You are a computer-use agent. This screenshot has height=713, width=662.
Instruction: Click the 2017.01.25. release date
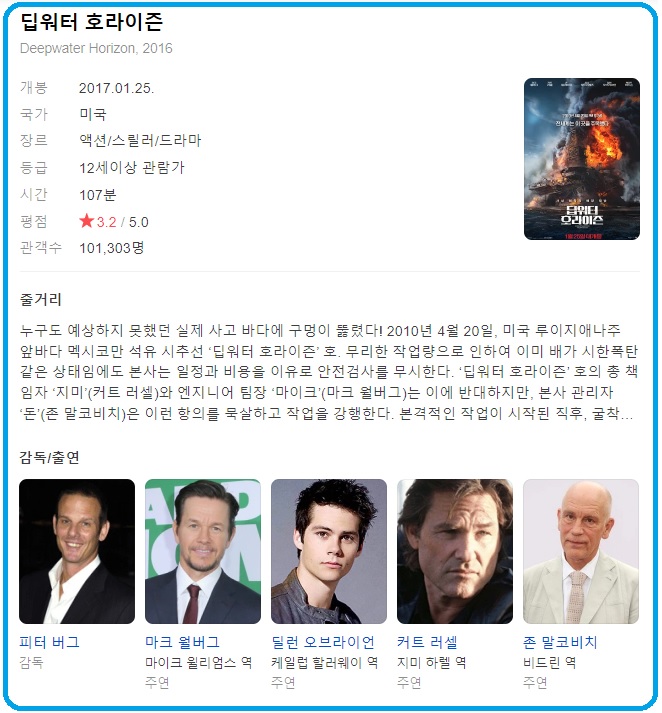tap(116, 88)
